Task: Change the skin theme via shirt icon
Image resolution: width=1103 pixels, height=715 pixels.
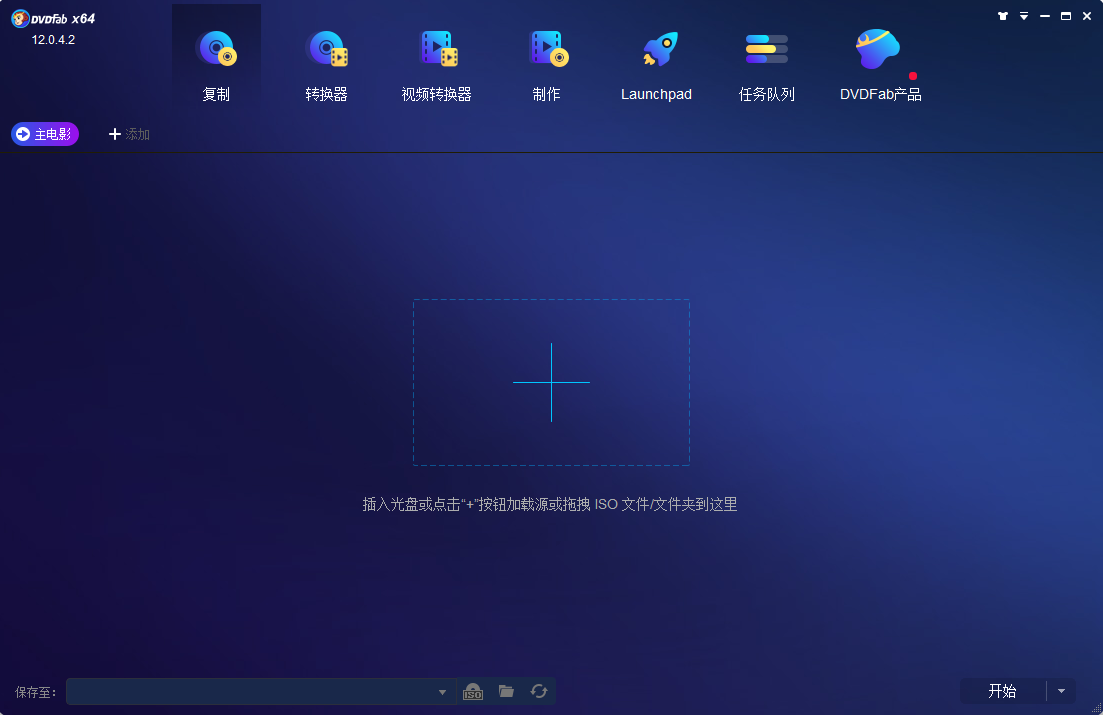Action: pyautogui.click(x=1002, y=16)
